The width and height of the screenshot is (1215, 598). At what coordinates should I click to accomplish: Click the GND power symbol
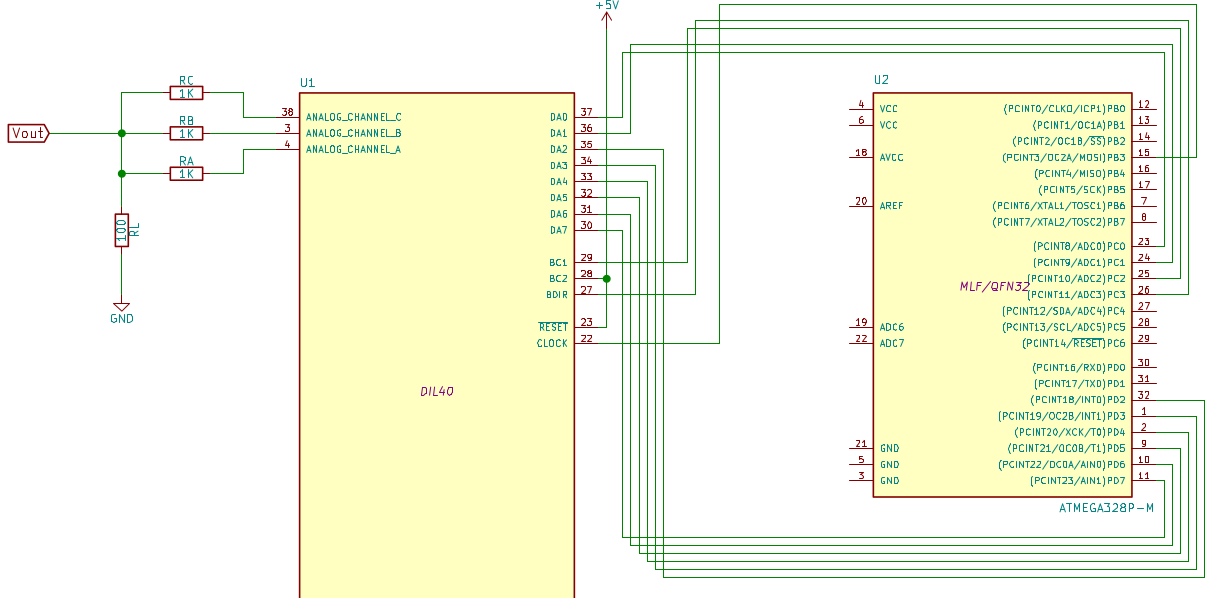122,309
